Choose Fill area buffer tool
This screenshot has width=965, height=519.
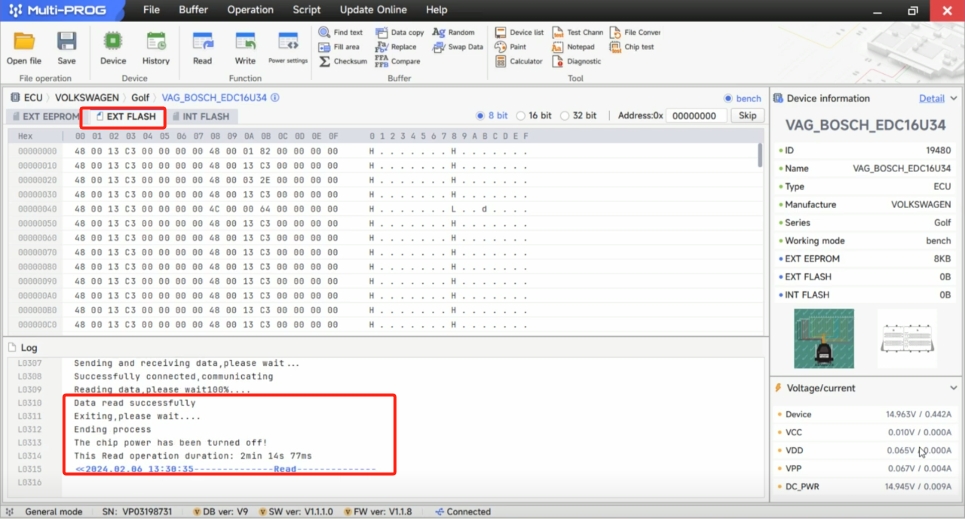339,47
